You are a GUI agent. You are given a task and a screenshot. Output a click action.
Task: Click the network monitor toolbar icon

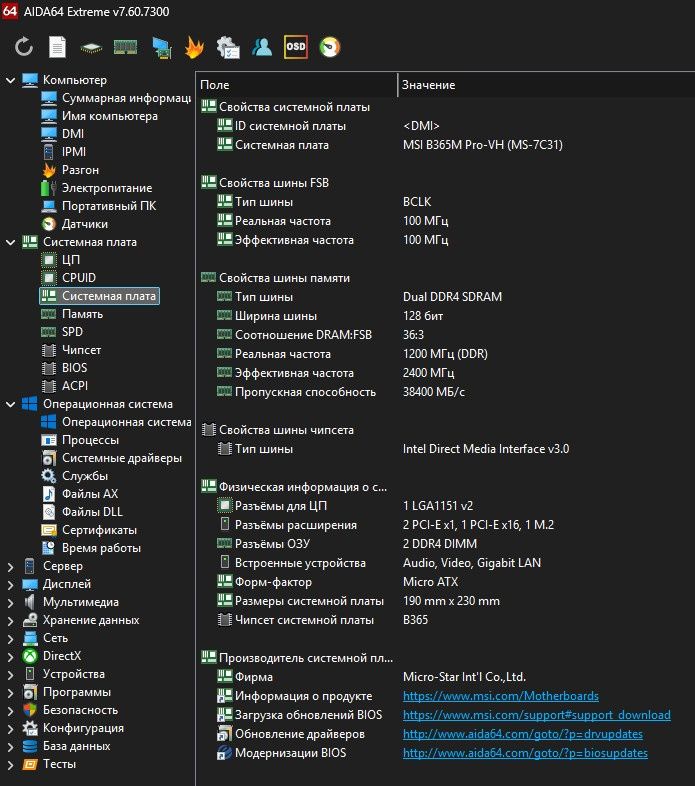(161, 48)
